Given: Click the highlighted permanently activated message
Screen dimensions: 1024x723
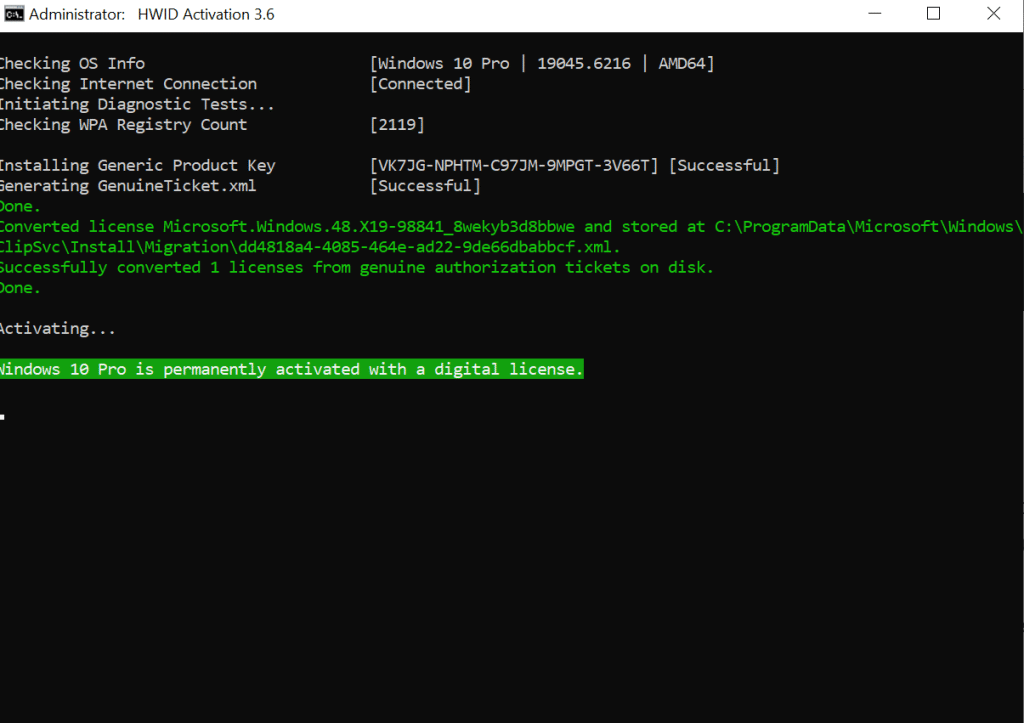Looking at the screenshot, I should (290, 369).
